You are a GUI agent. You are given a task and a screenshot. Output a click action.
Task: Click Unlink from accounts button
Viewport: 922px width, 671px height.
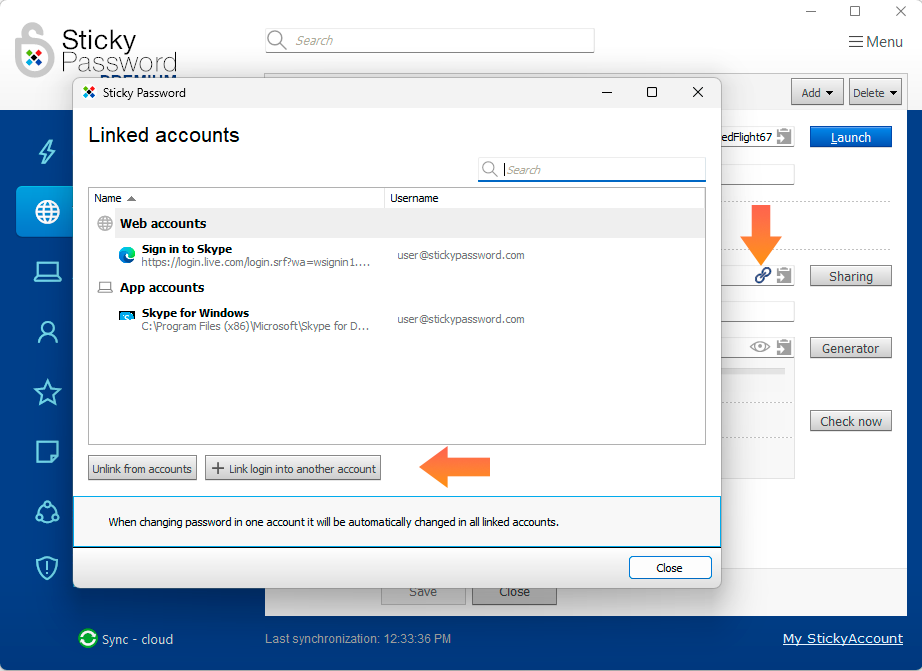point(142,468)
